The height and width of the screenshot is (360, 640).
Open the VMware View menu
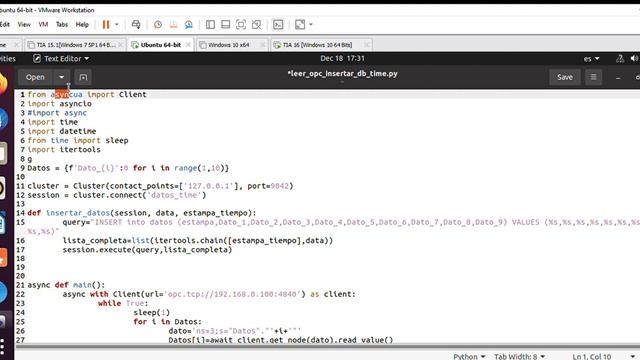(x=24, y=24)
